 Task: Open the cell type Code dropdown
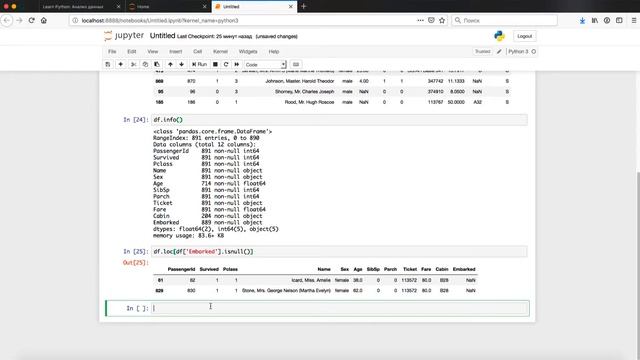click(265, 64)
